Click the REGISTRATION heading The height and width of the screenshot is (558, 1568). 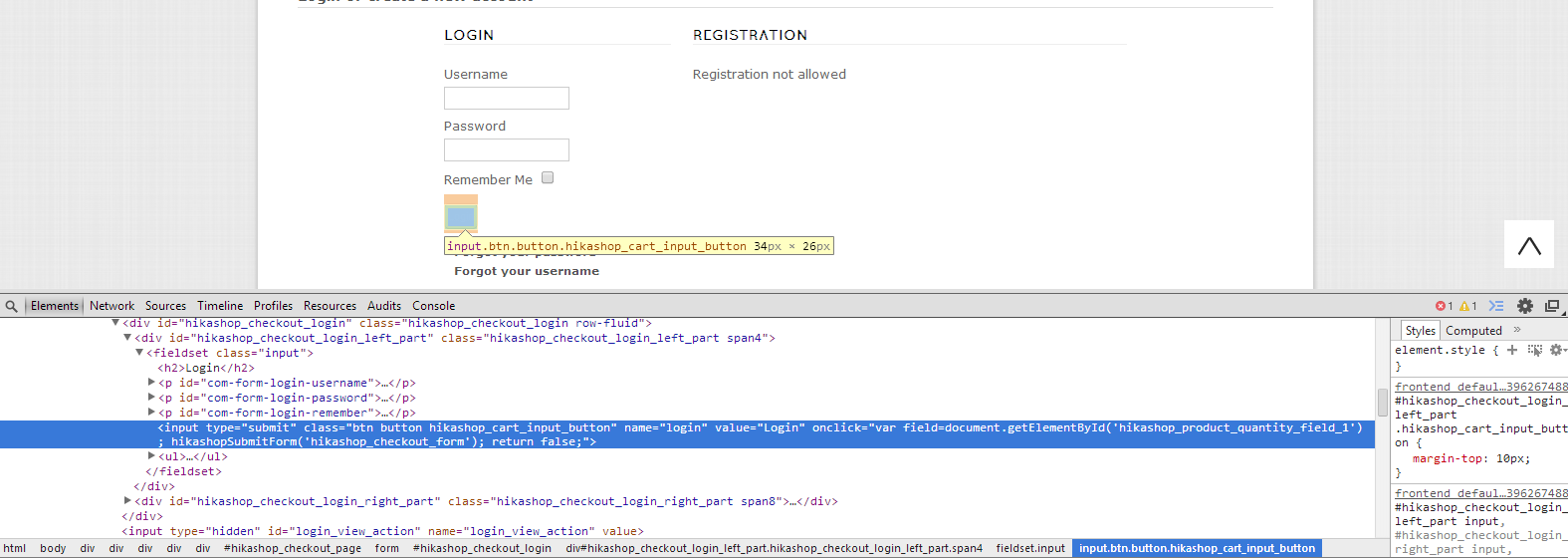[750, 35]
